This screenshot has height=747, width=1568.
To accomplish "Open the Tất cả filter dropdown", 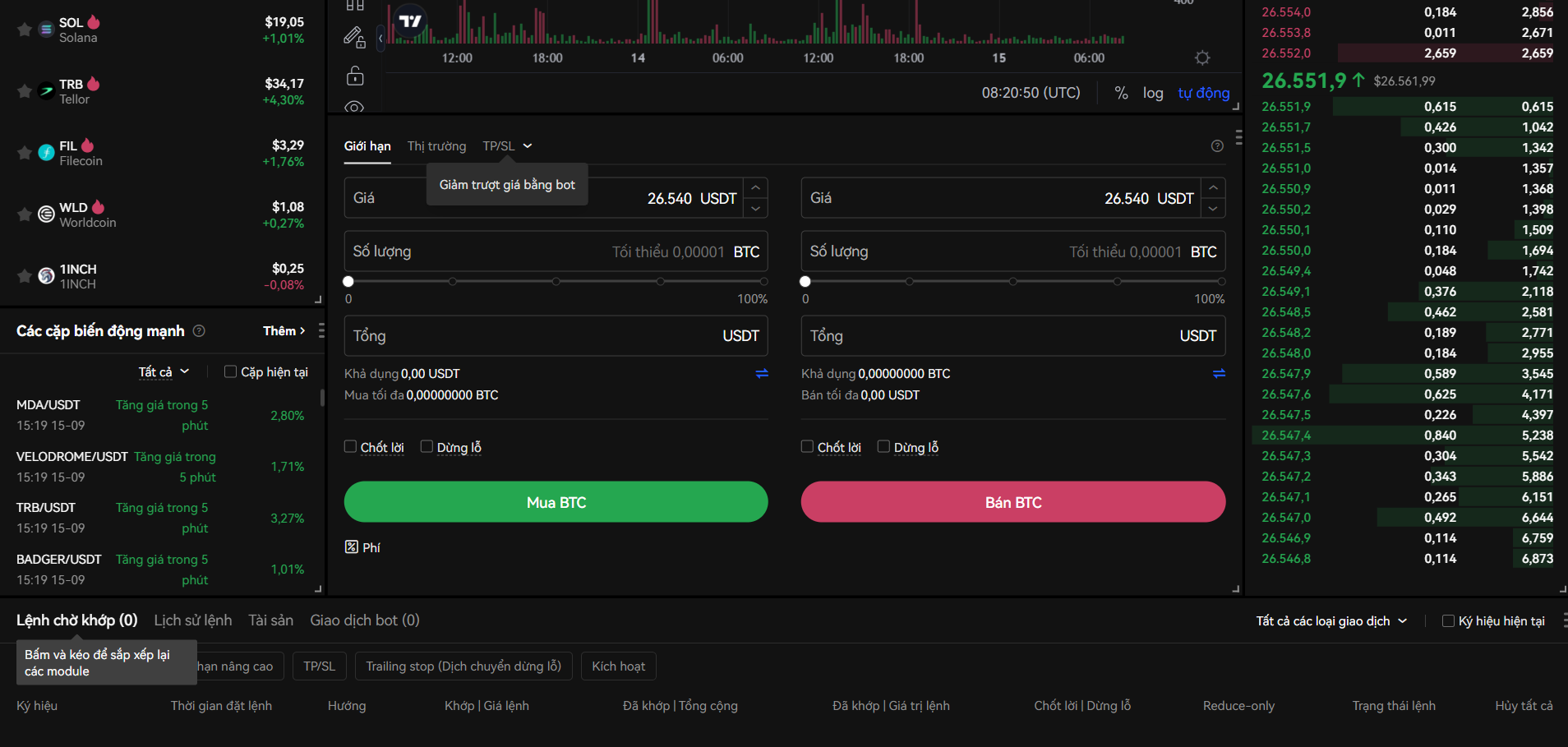I will (x=164, y=371).
